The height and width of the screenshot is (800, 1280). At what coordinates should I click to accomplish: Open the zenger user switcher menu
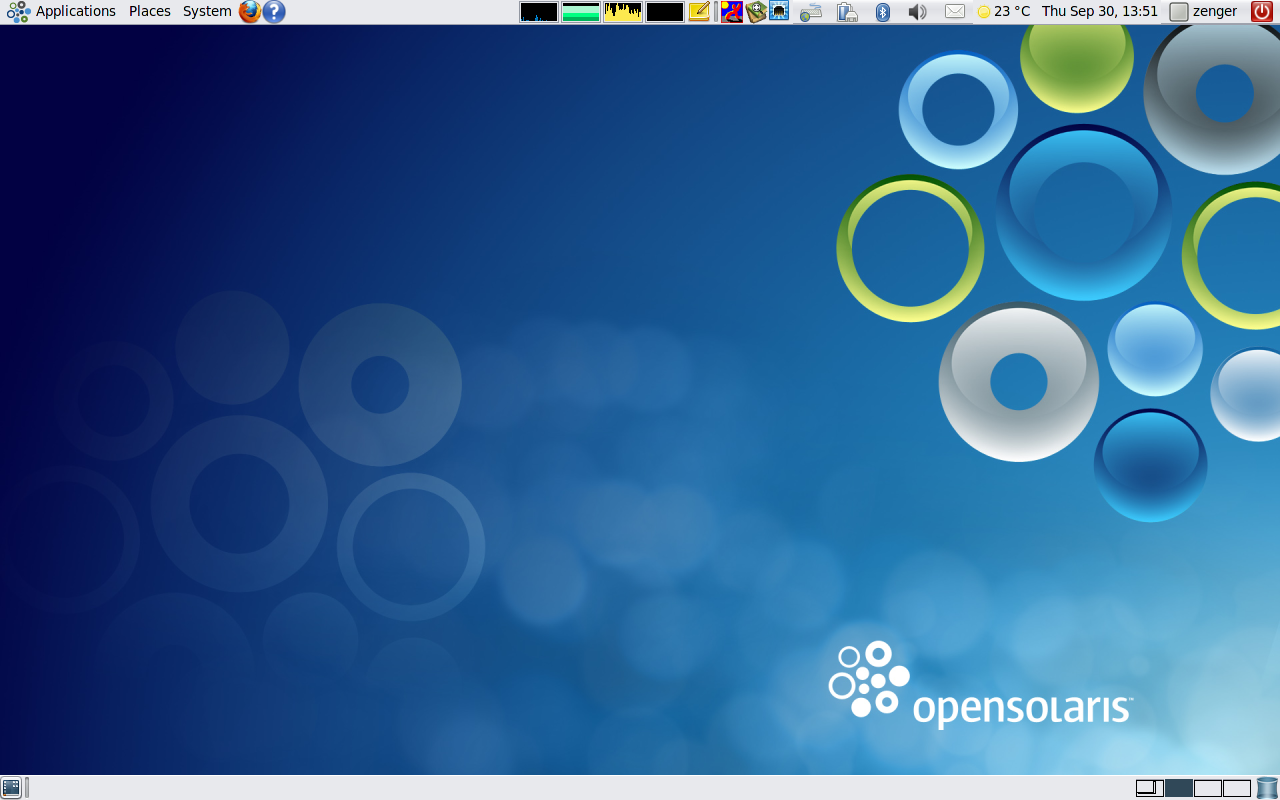point(1204,12)
